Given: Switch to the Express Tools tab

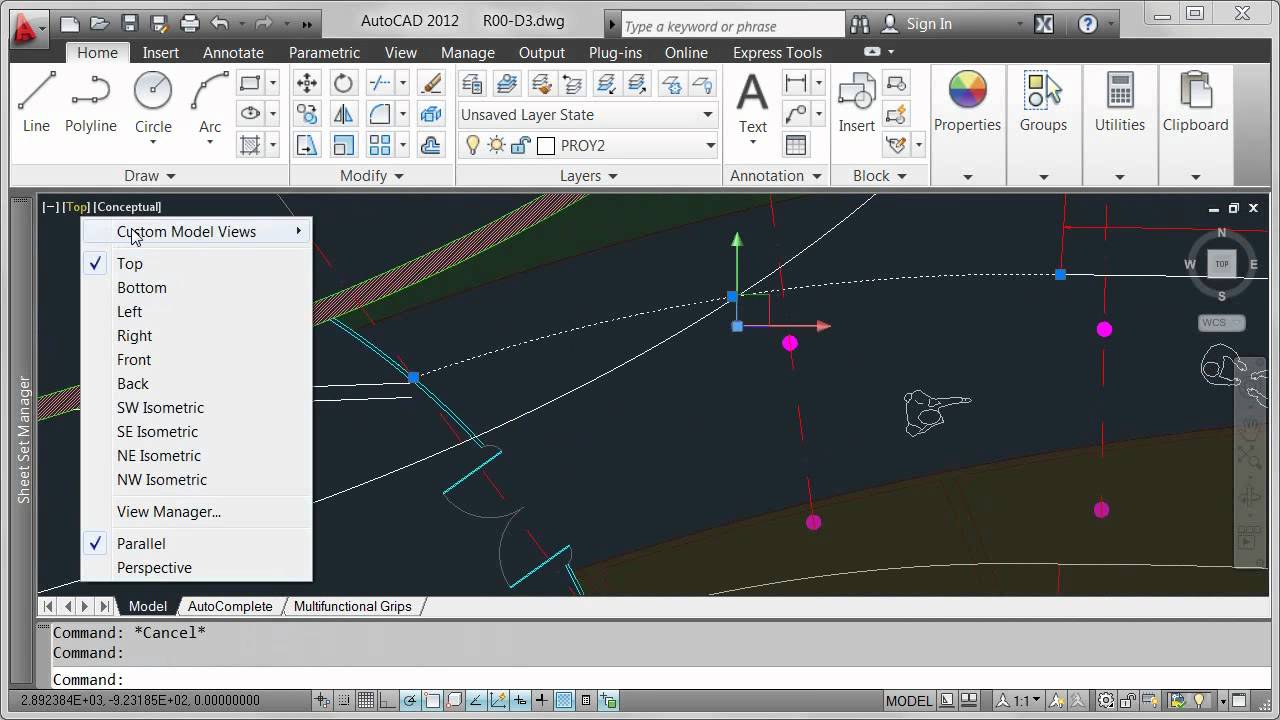Looking at the screenshot, I should click(x=777, y=53).
